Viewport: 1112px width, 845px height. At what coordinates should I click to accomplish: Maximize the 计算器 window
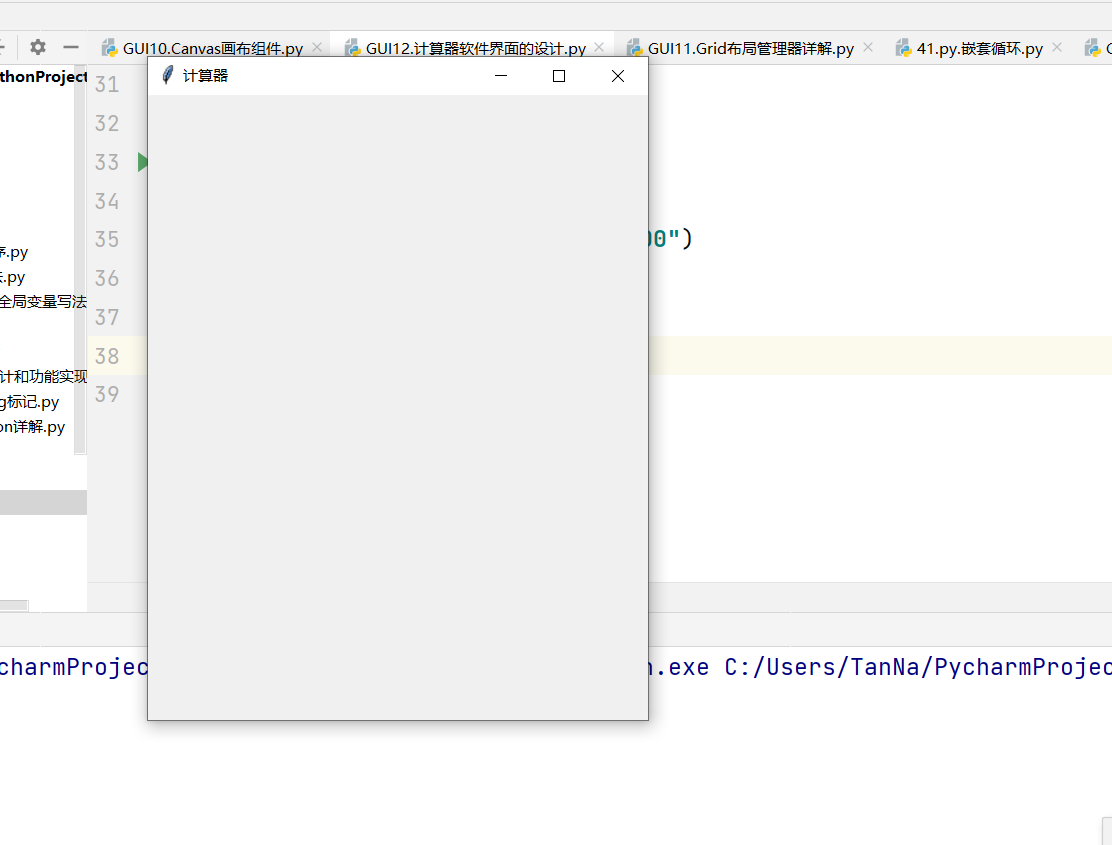tap(559, 76)
